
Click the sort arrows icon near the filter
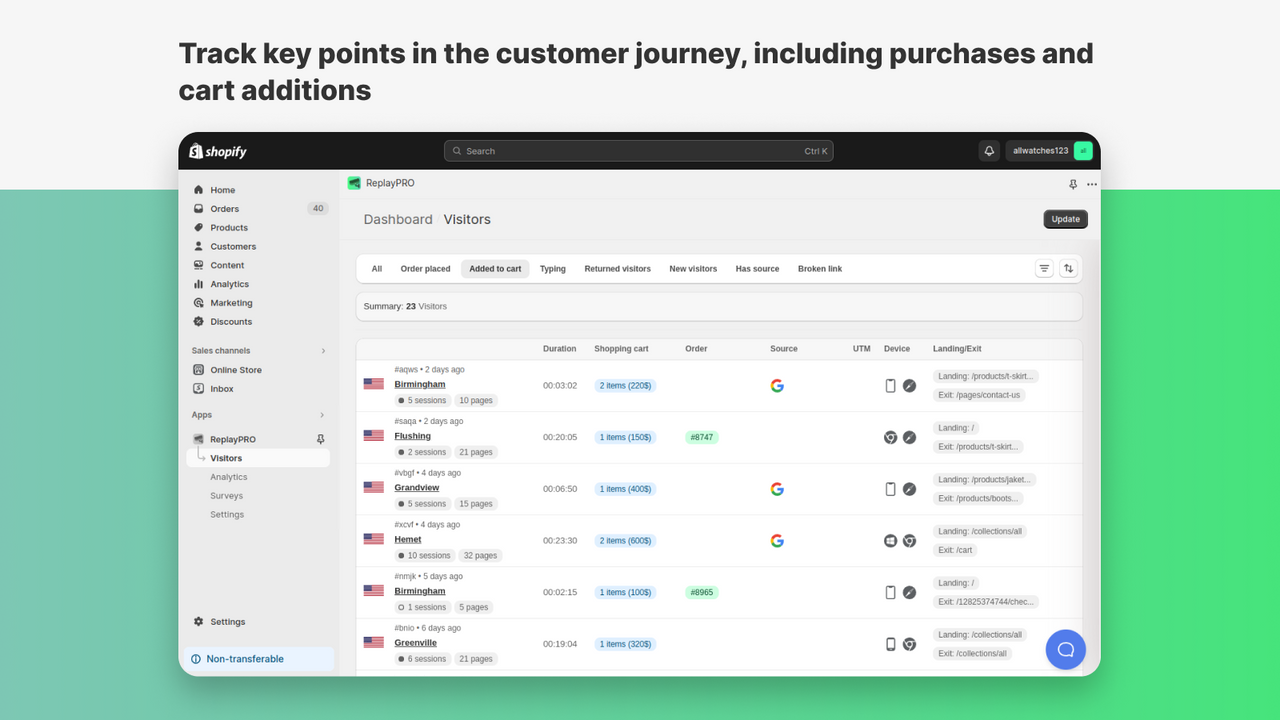(1069, 268)
